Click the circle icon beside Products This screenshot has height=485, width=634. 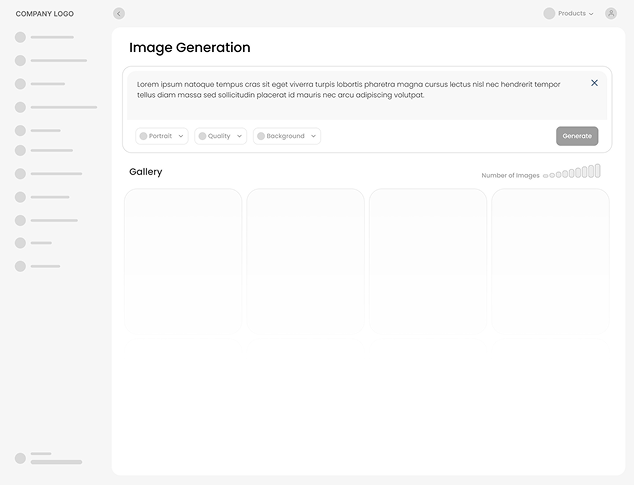(x=549, y=14)
